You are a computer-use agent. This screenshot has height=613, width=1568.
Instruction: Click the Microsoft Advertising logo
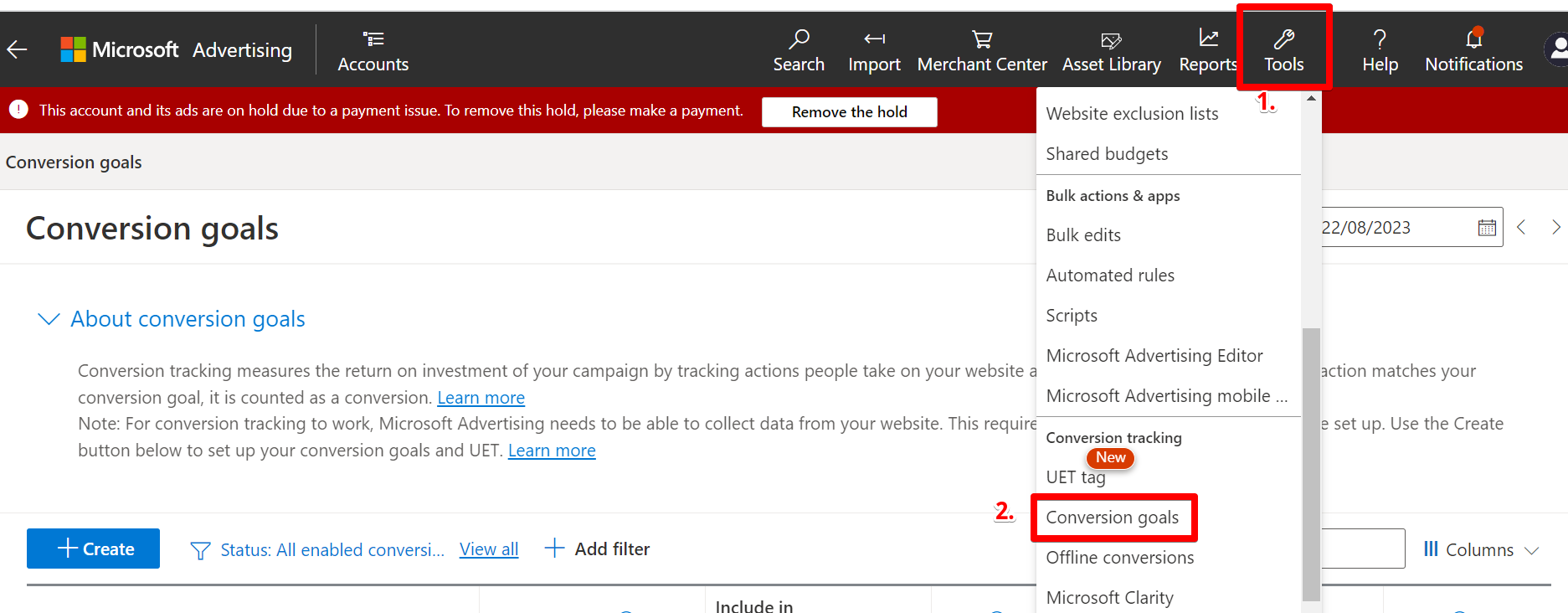pos(177,50)
